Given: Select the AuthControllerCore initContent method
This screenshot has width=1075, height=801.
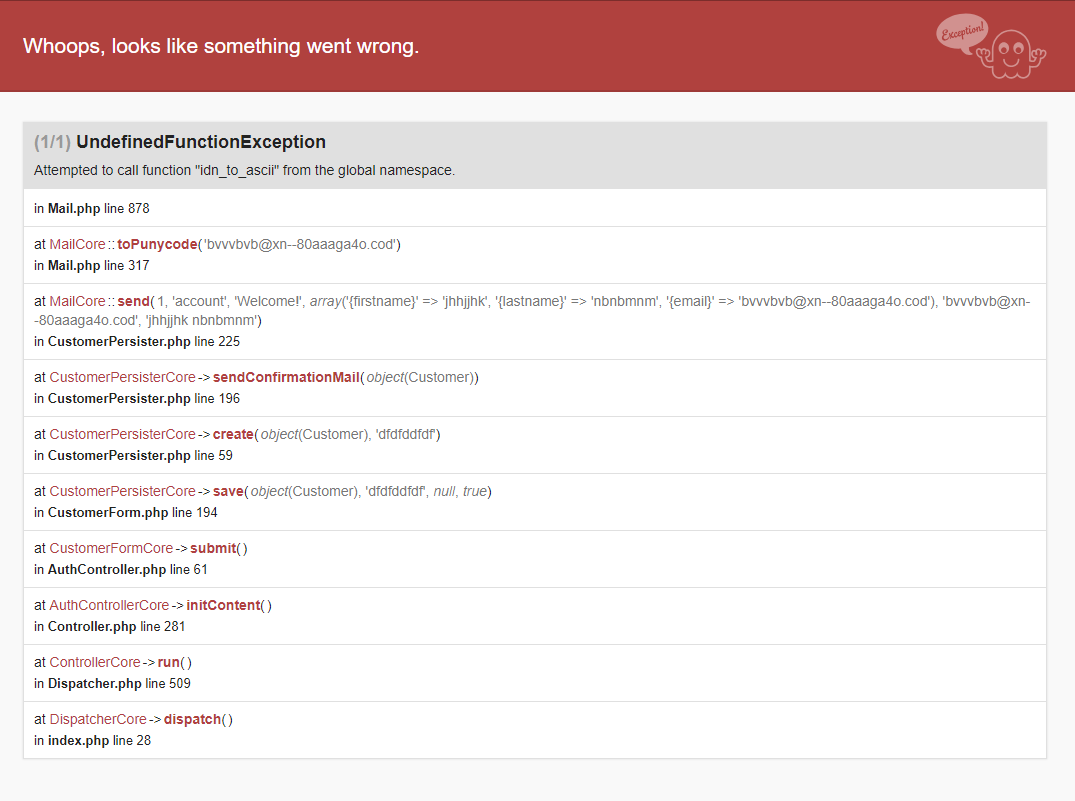Looking at the screenshot, I should pyautogui.click(x=222, y=606).
